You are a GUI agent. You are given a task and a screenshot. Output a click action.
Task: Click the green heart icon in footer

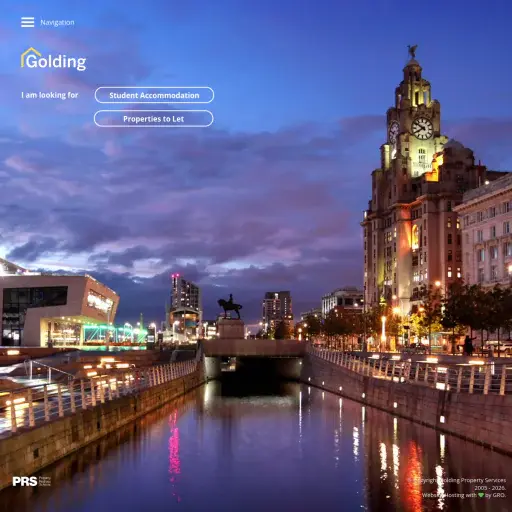[x=481, y=495]
